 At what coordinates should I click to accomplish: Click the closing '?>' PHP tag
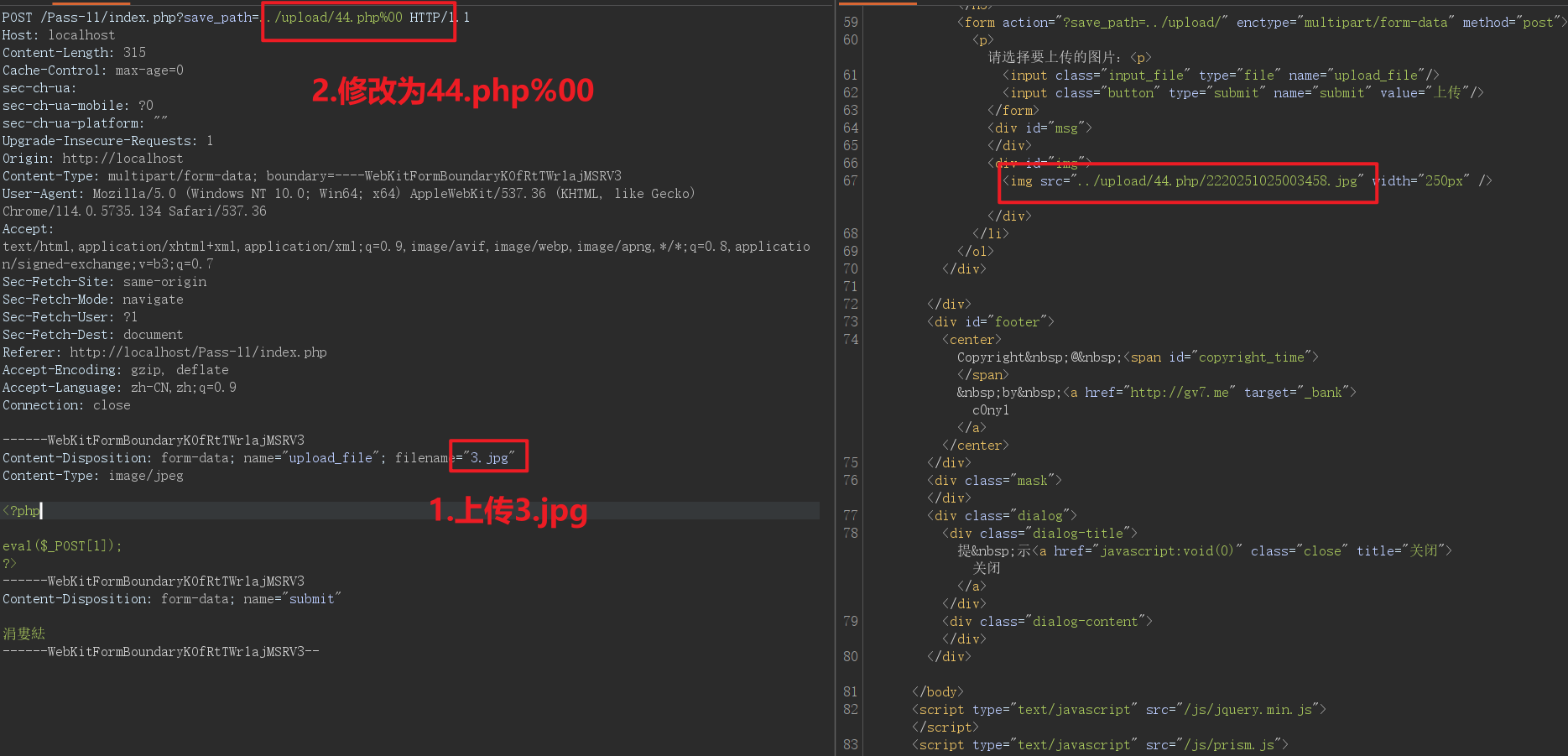point(9,563)
